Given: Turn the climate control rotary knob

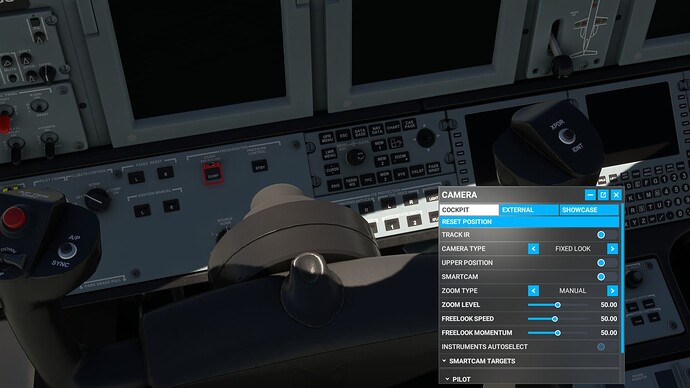Looking at the screenshot, I should [97, 199].
